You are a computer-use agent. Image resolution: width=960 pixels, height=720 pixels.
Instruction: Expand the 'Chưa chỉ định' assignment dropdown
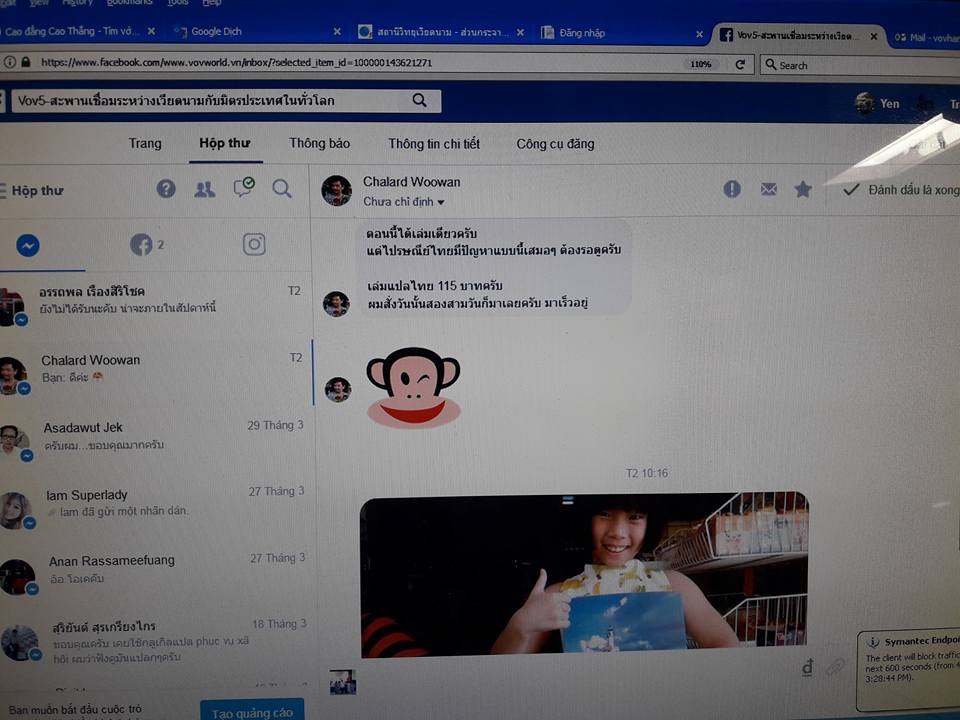point(404,202)
